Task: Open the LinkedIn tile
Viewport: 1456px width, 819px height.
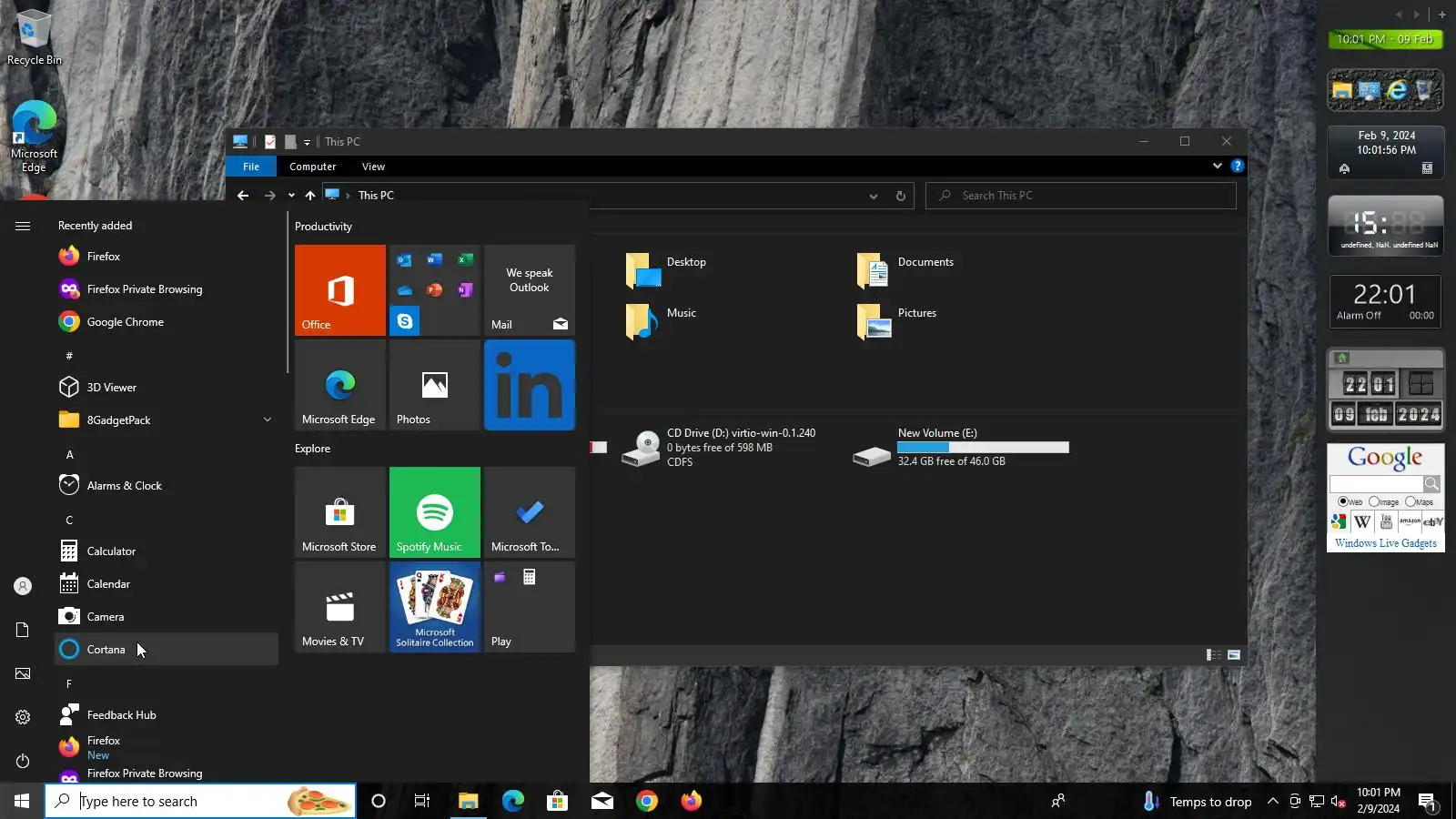Action: point(530,385)
